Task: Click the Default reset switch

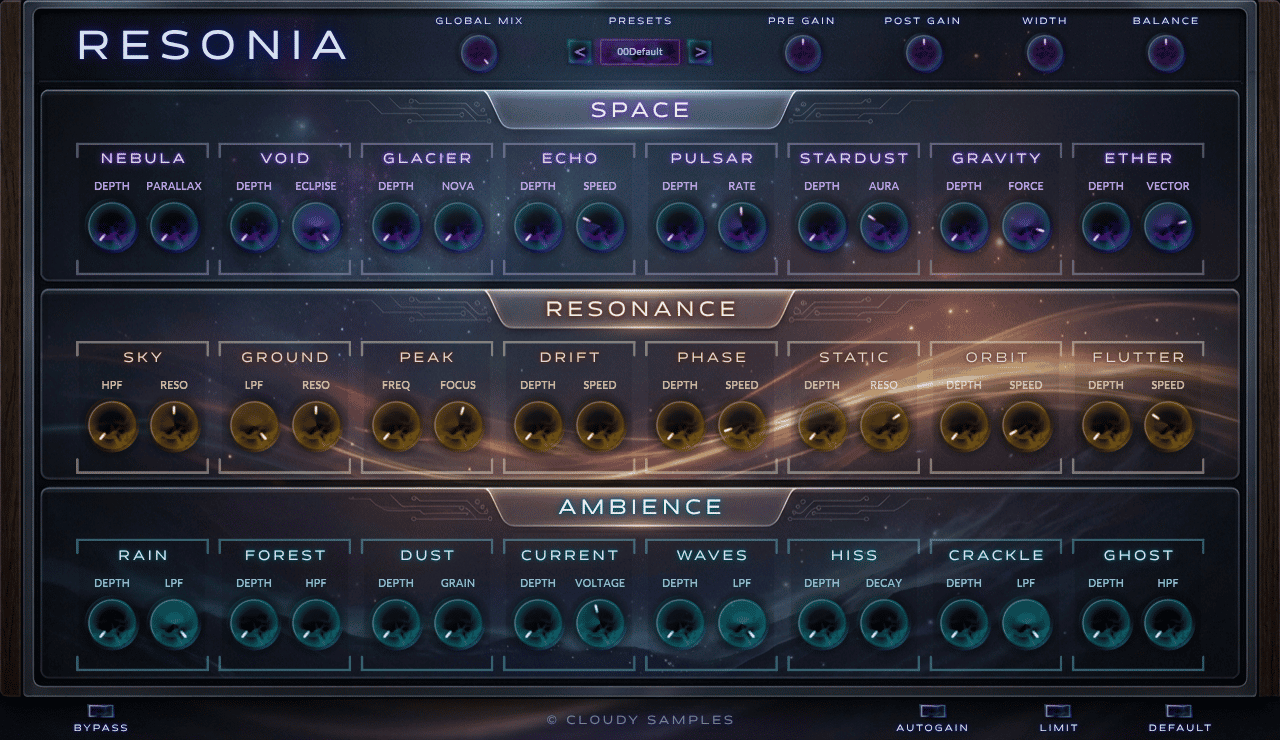Action: coord(1180,711)
